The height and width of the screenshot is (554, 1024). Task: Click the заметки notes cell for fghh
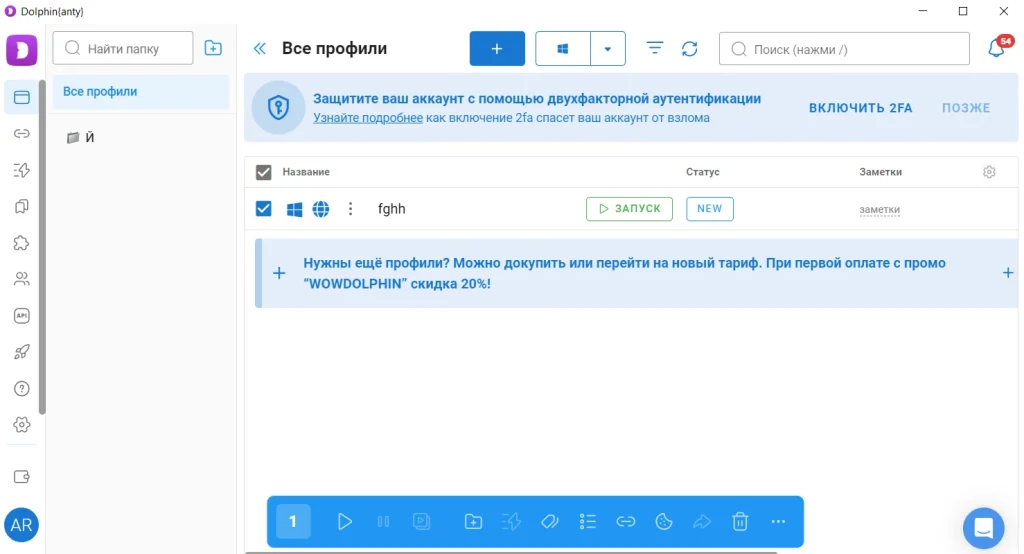coord(879,210)
